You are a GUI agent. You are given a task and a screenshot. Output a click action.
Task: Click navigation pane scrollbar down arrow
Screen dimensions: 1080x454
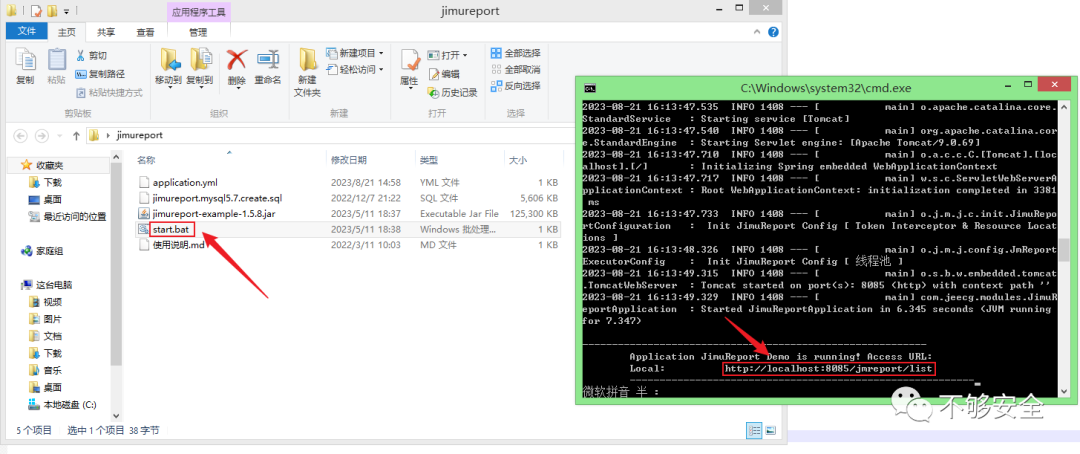(x=116, y=415)
